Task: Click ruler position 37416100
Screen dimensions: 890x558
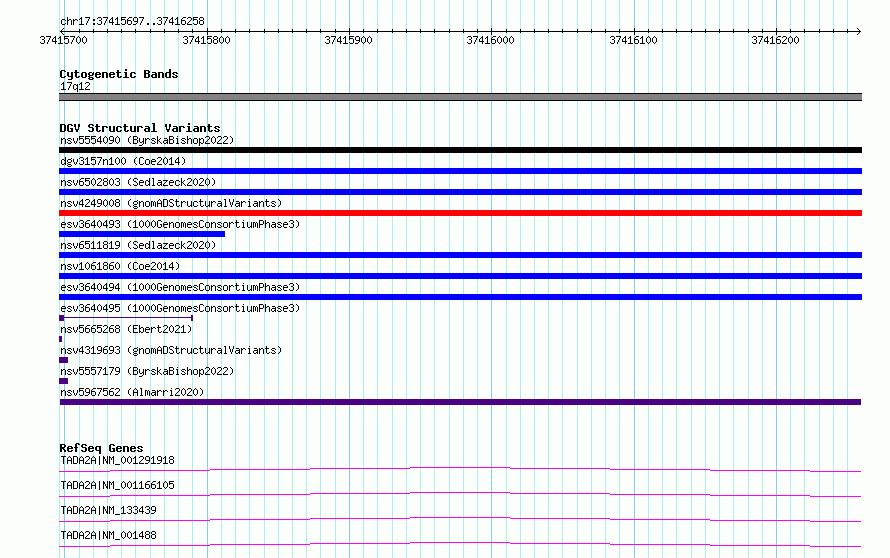Action: click(x=633, y=40)
